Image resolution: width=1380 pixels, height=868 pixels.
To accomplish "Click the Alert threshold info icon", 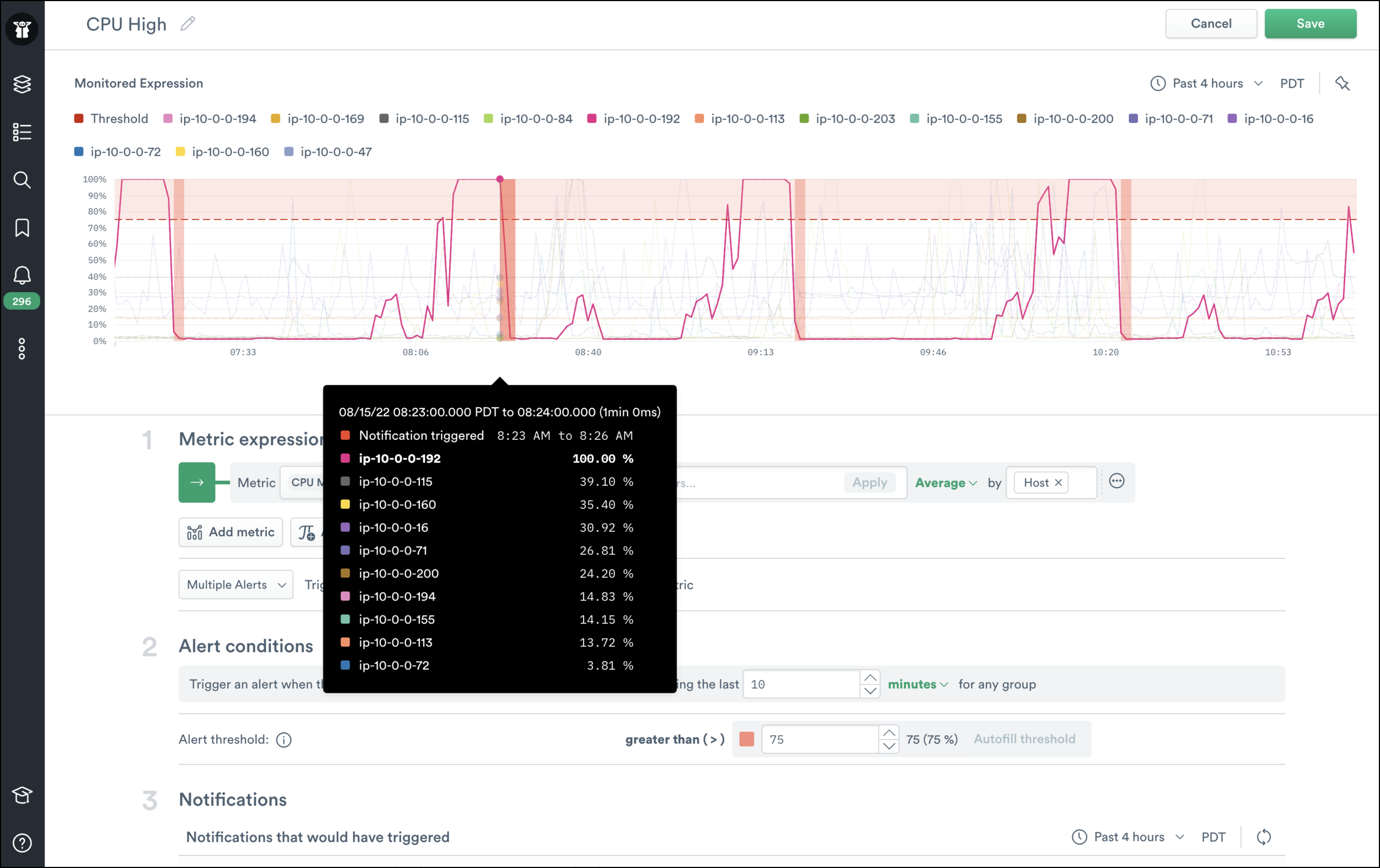I will point(284,740).
